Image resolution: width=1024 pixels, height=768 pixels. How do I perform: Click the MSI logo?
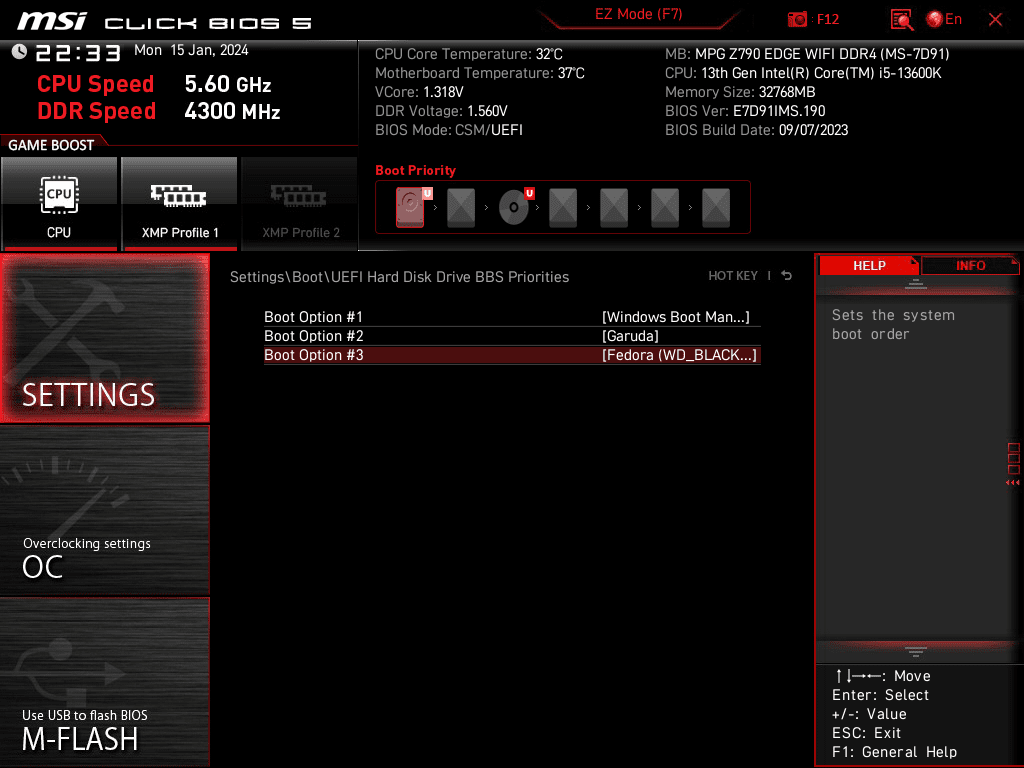pos(52,21)
